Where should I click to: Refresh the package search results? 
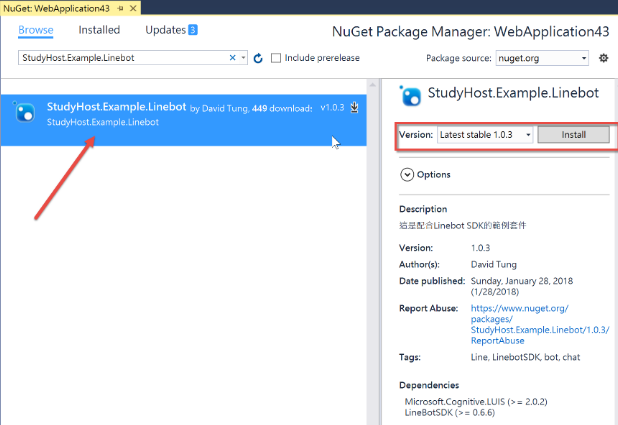tap(258, 58)
